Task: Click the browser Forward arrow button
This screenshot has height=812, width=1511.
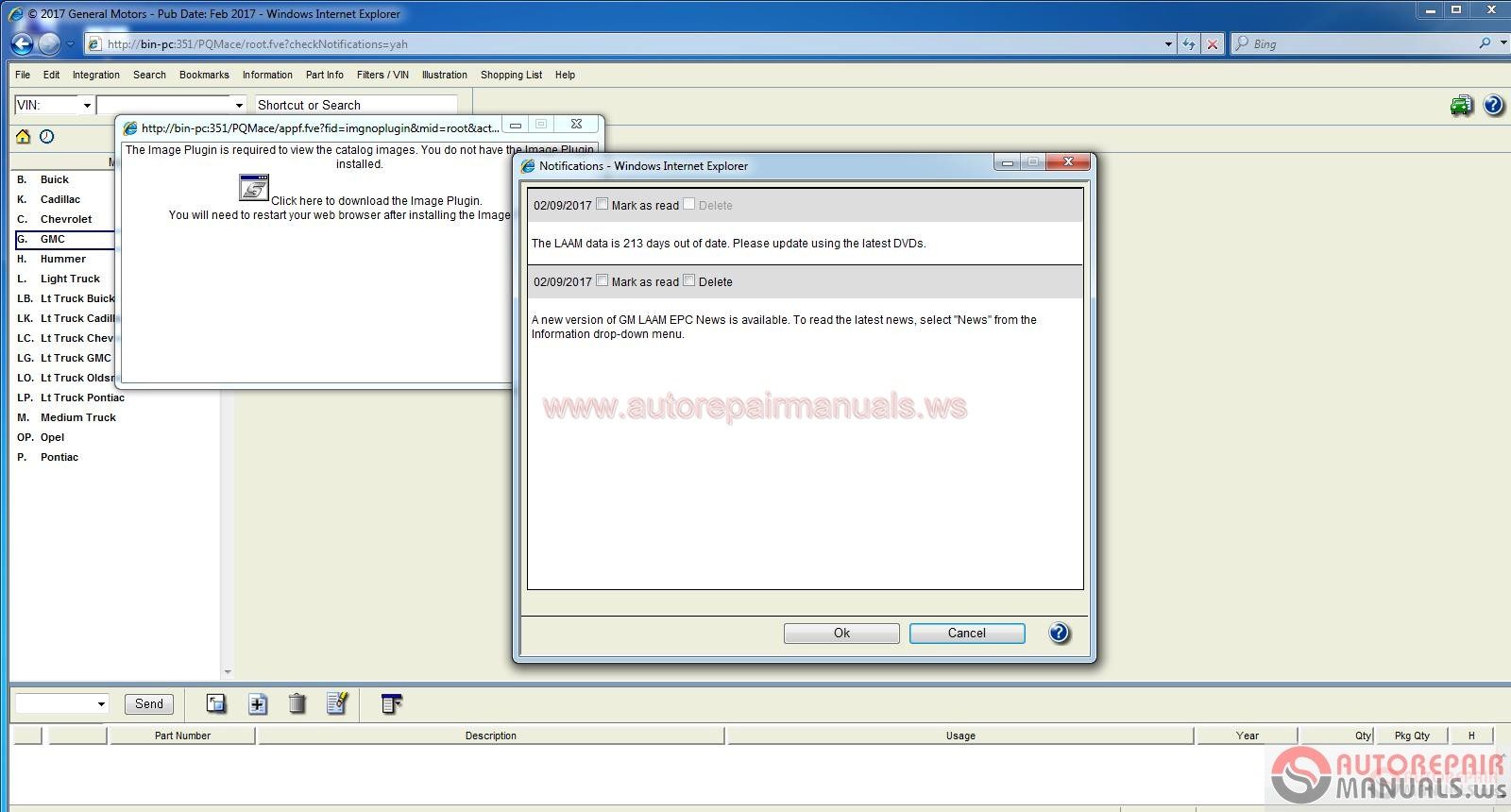Action: pyautogui.click(x=49, y=43)
